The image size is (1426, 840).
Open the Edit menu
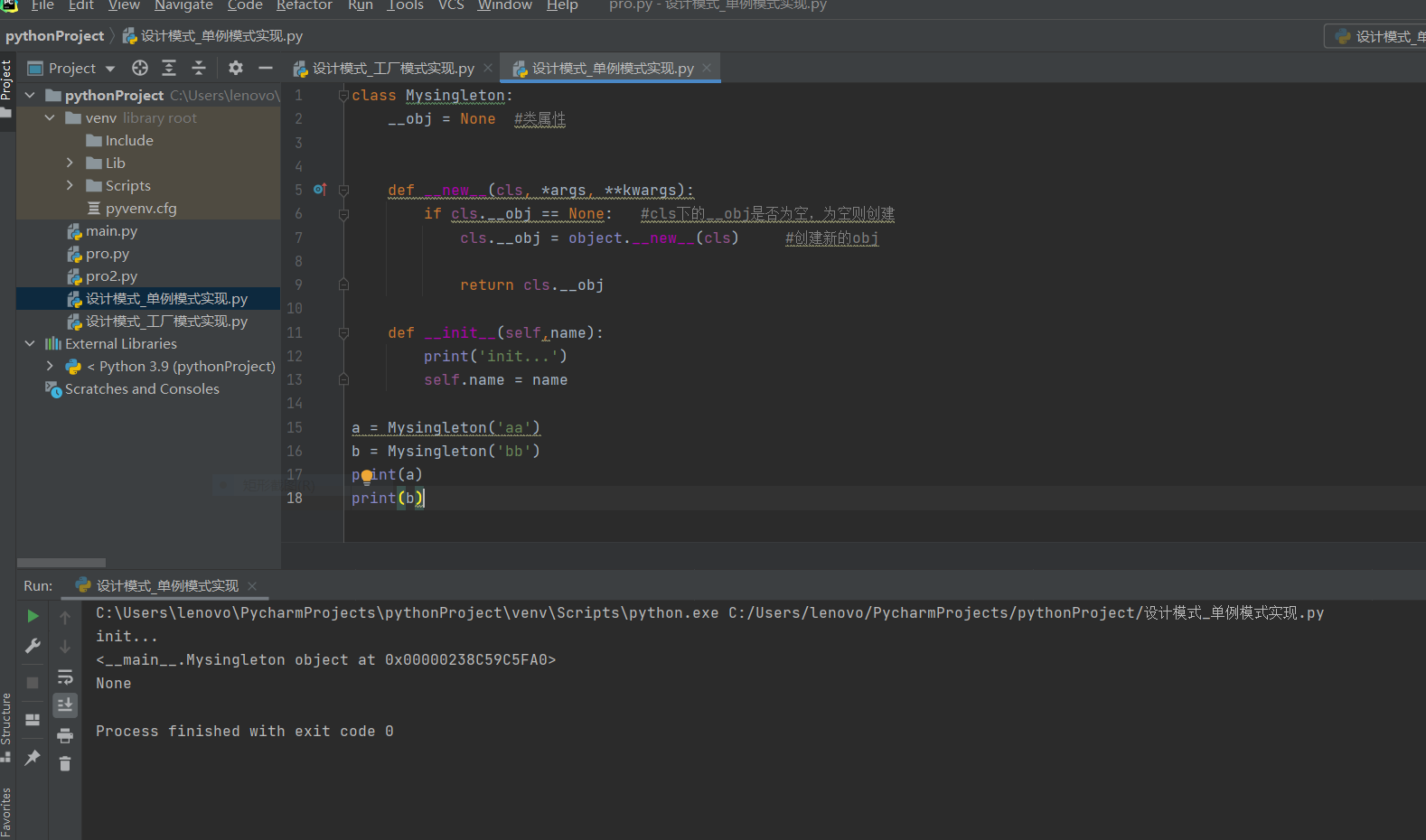pos(81,5)
